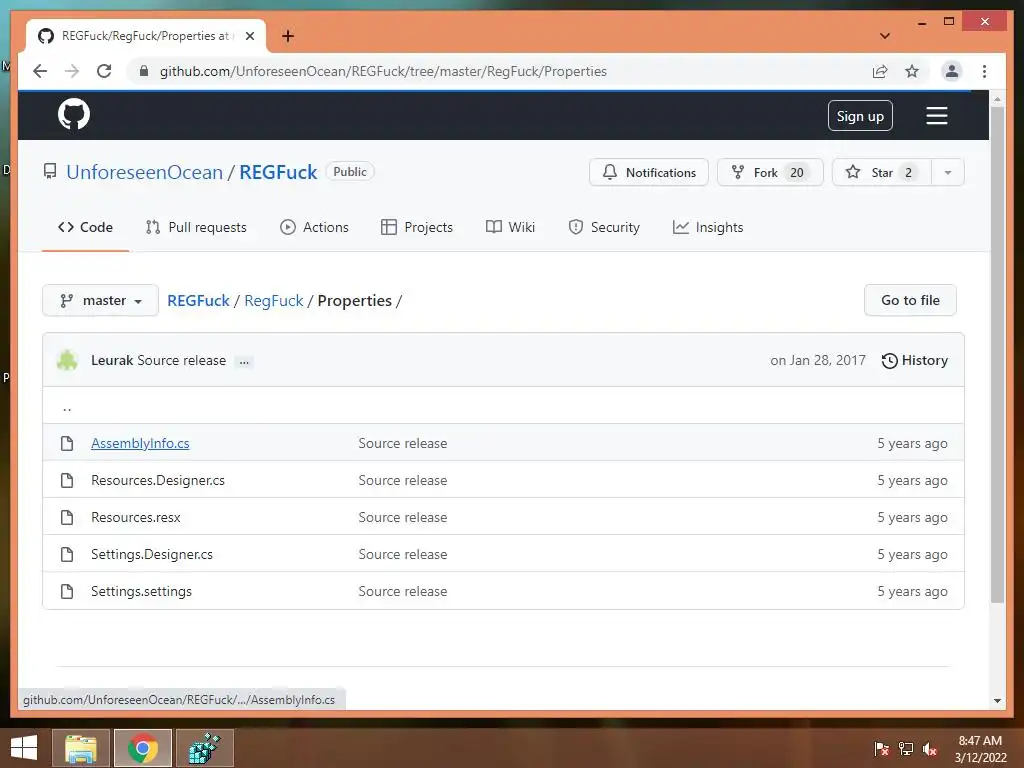The height and width of the screenshot is (768, 1024).
Task: Click RegFuck folder in breadcrumb path
Action: (x=274, y=300)
